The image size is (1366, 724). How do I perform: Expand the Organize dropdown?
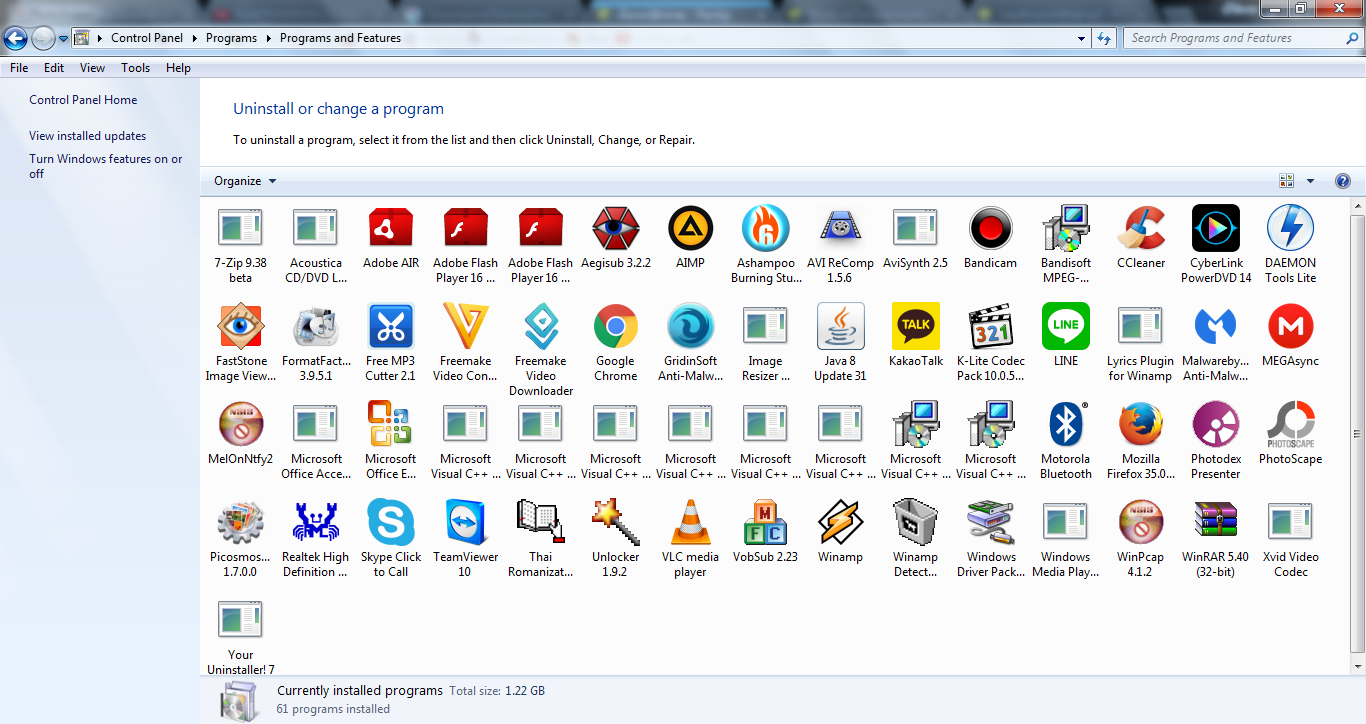[245, 181]
